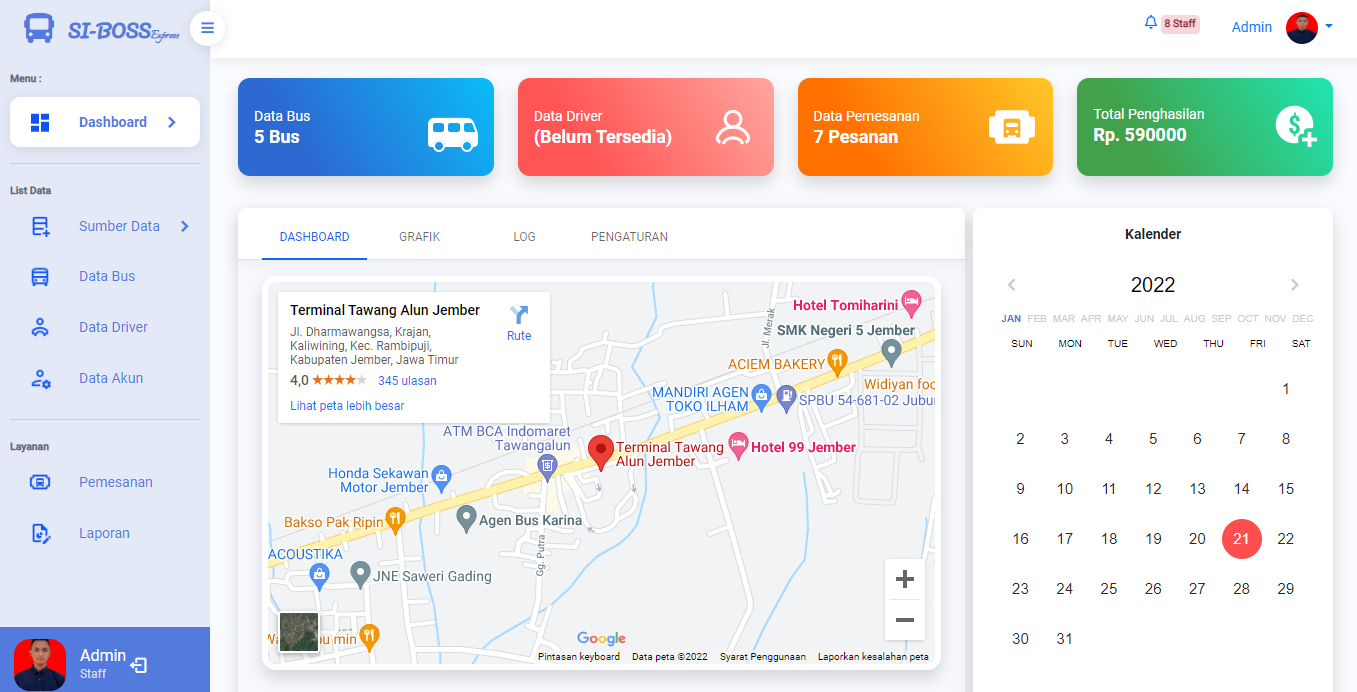Viewport: 1357px width, 692px height.
Task: Click the money icon on Total Penghasilan card
Action: (1295, 127)
